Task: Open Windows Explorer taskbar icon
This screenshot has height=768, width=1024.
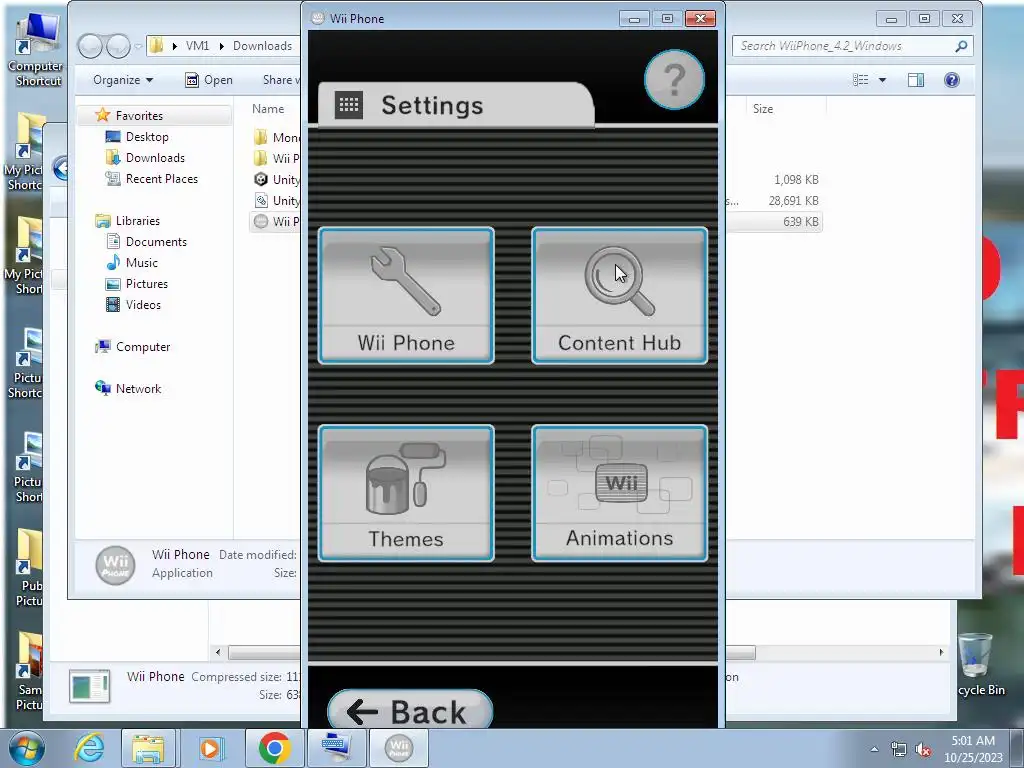Action: 148,748
